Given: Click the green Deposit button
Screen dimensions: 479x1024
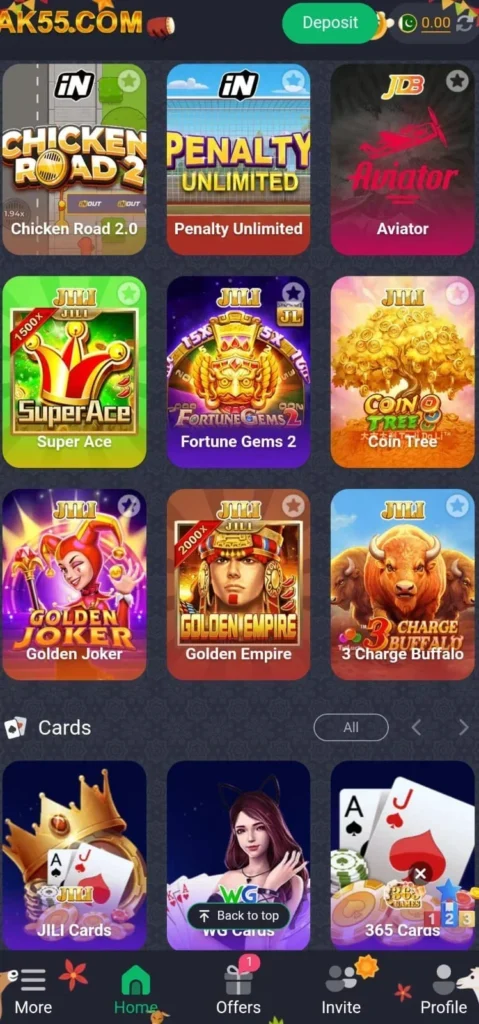Looking at the screenshot, I should click(330, 23).
